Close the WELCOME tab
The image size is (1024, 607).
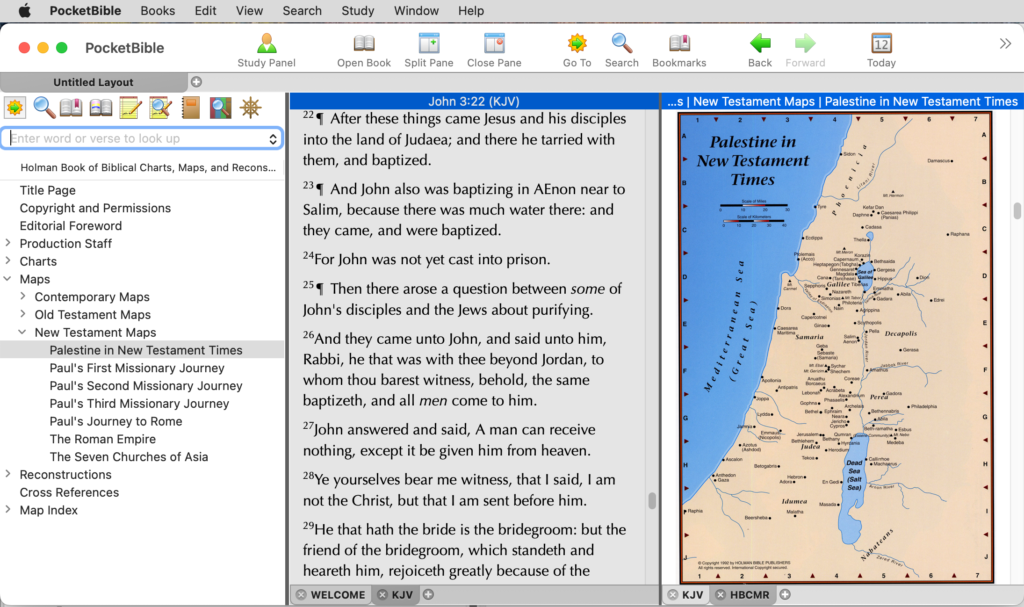301,595
